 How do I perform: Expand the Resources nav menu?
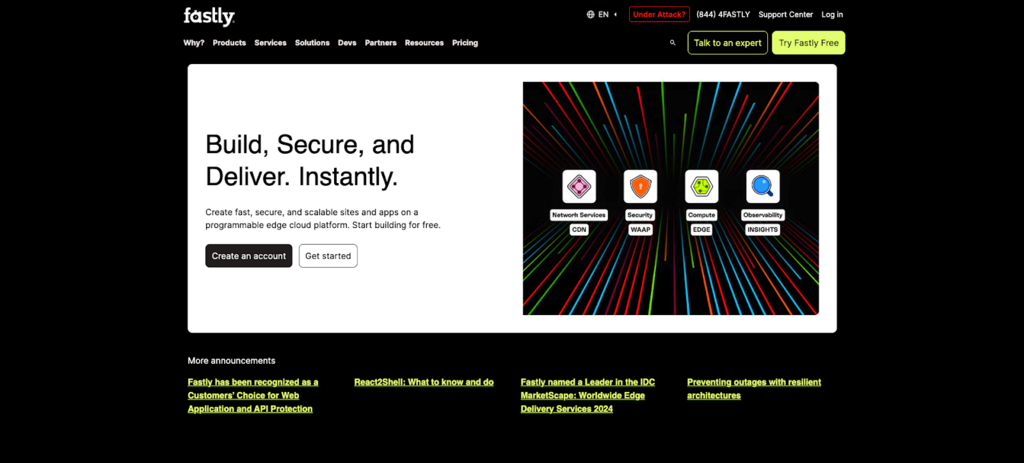(x=424, y=43)
